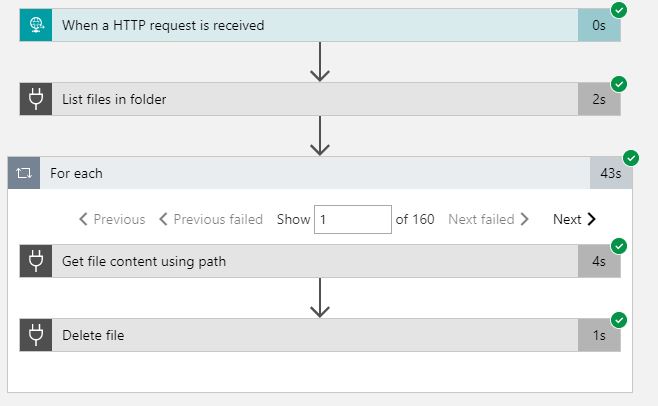Click the For each loop icon

click(x=24, y=173)
